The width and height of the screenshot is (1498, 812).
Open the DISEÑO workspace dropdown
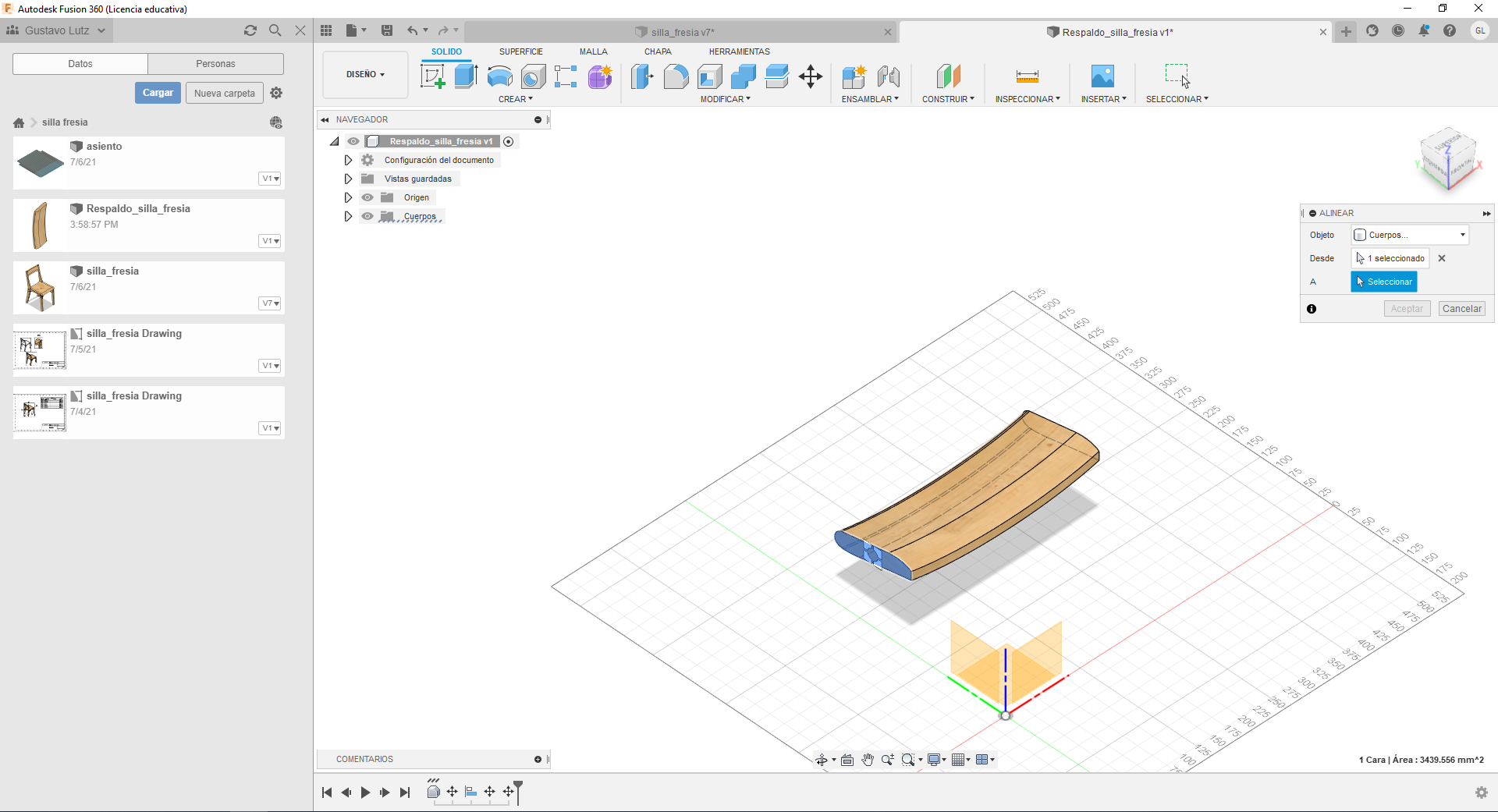click(x=365, y=74)
